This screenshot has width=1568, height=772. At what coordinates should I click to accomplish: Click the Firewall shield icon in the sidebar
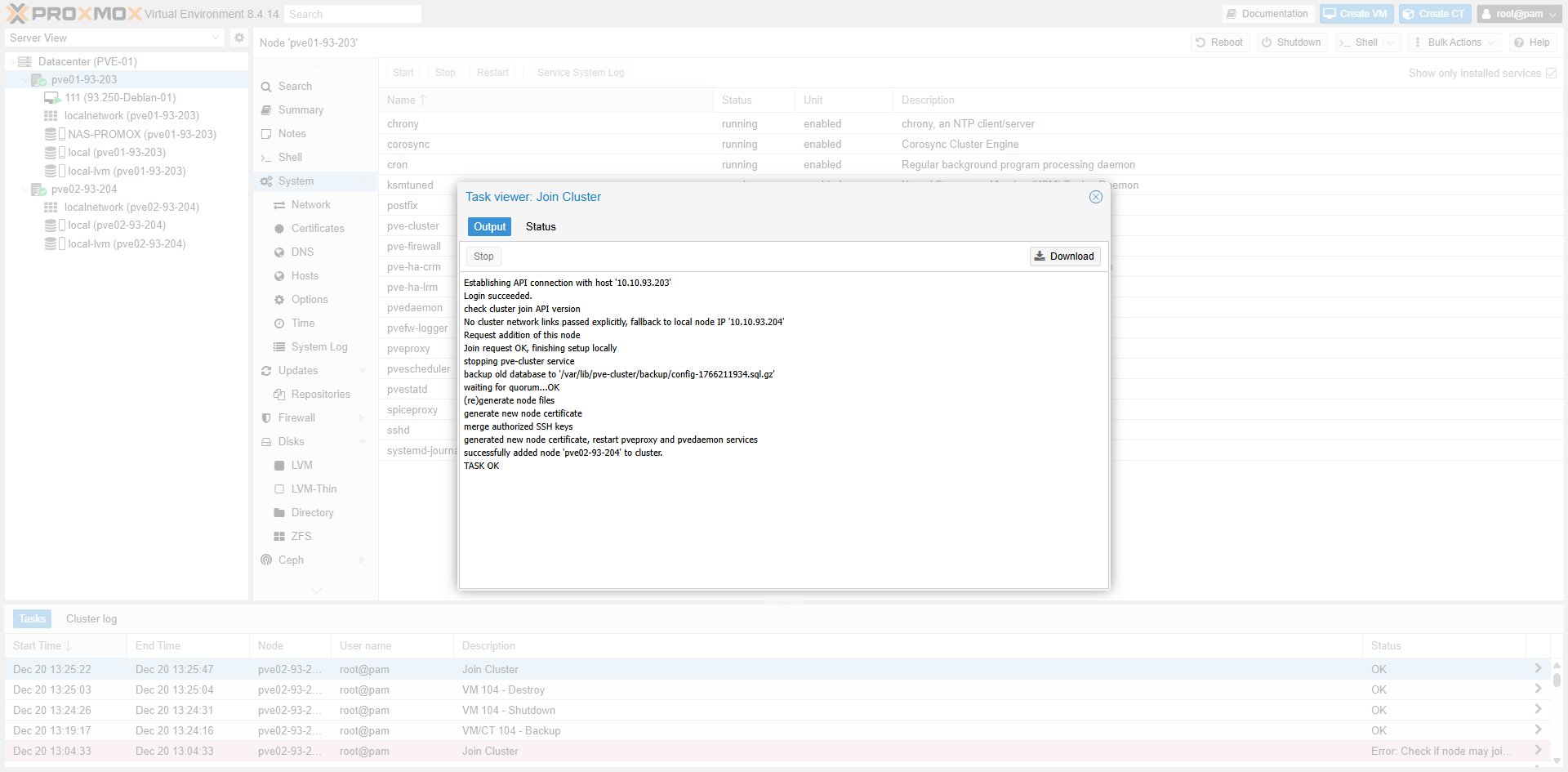tap(266, 417)
